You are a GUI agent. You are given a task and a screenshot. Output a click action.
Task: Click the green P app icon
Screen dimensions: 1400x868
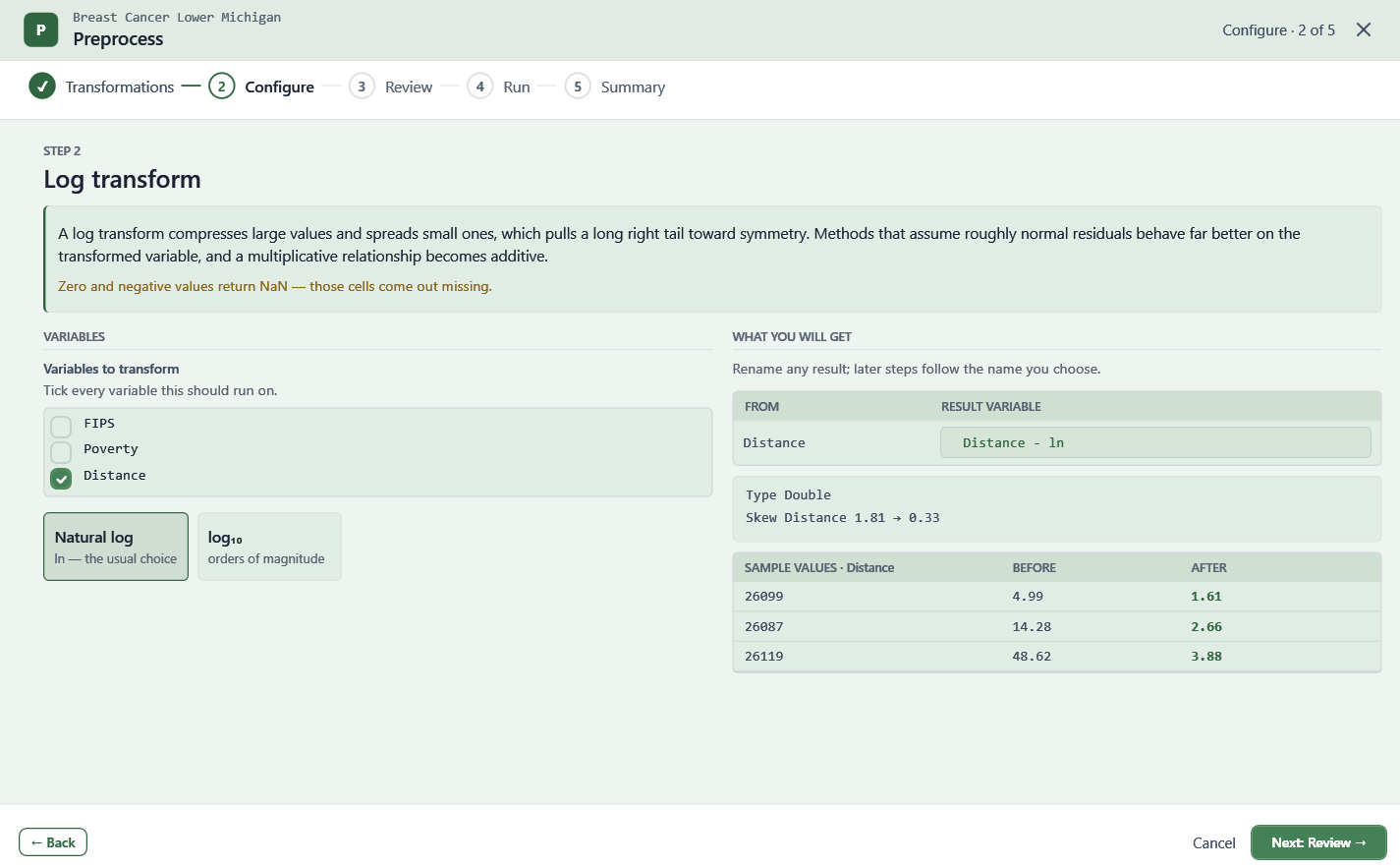40,29
